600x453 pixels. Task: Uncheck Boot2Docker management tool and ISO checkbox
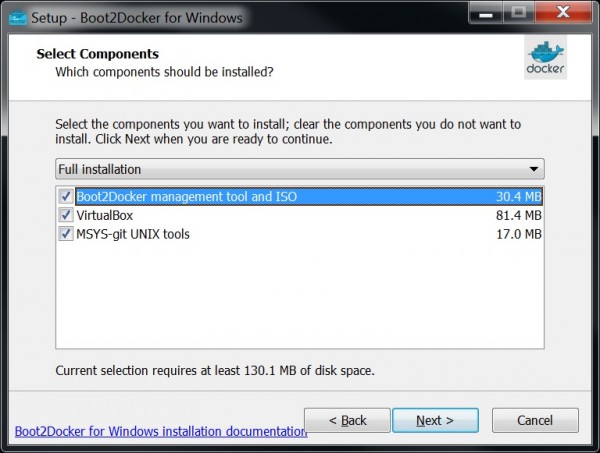point(66,197)
